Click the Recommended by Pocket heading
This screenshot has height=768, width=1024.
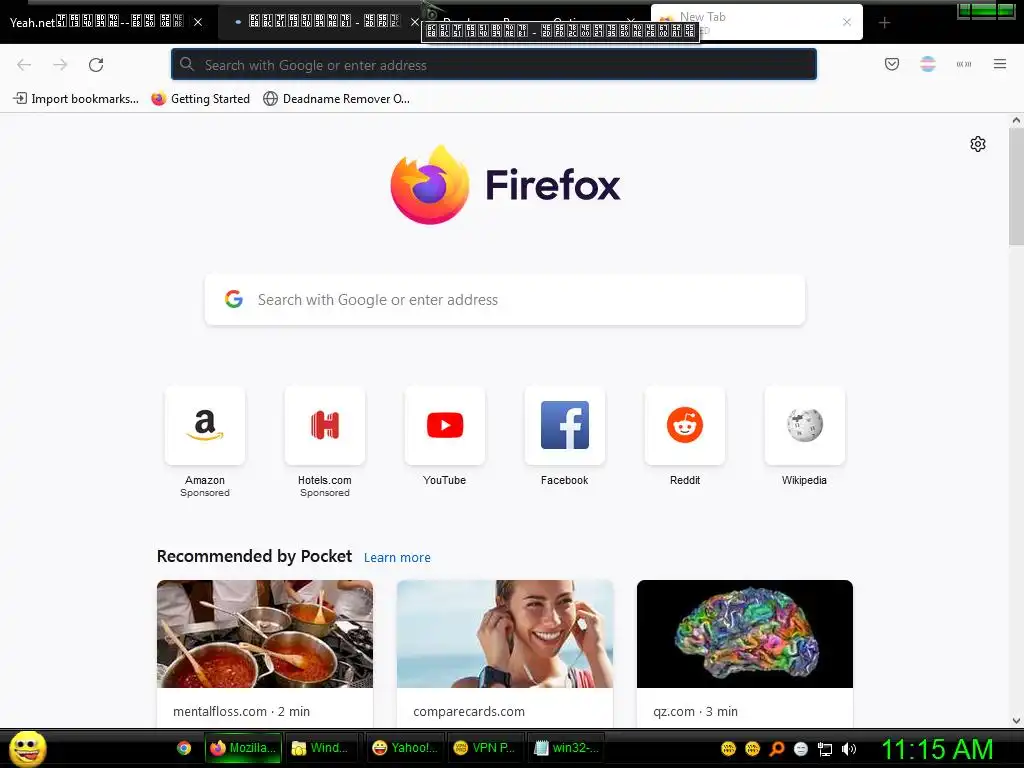254,556
